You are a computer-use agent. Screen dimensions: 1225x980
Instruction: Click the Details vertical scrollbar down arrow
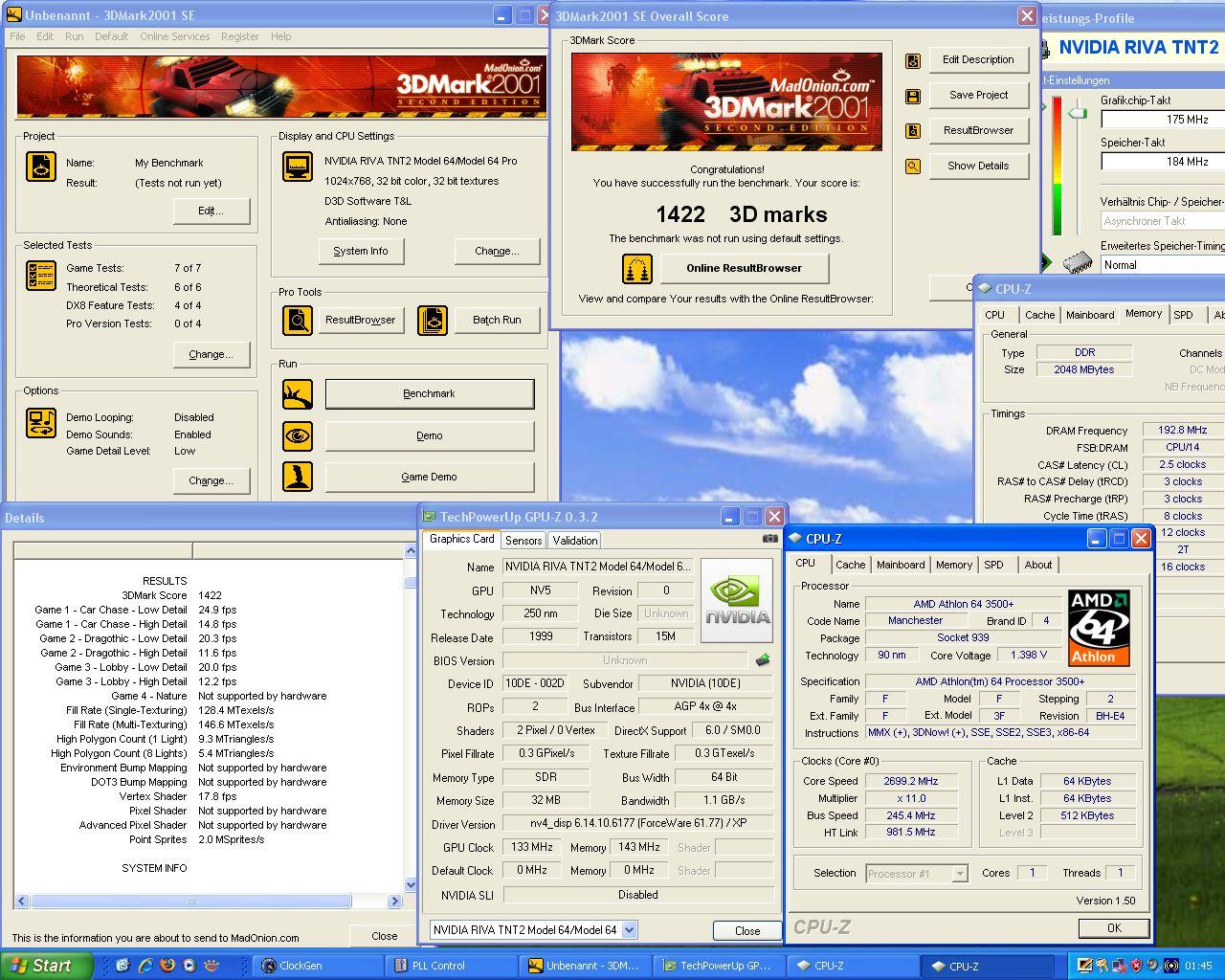(411, 885)
